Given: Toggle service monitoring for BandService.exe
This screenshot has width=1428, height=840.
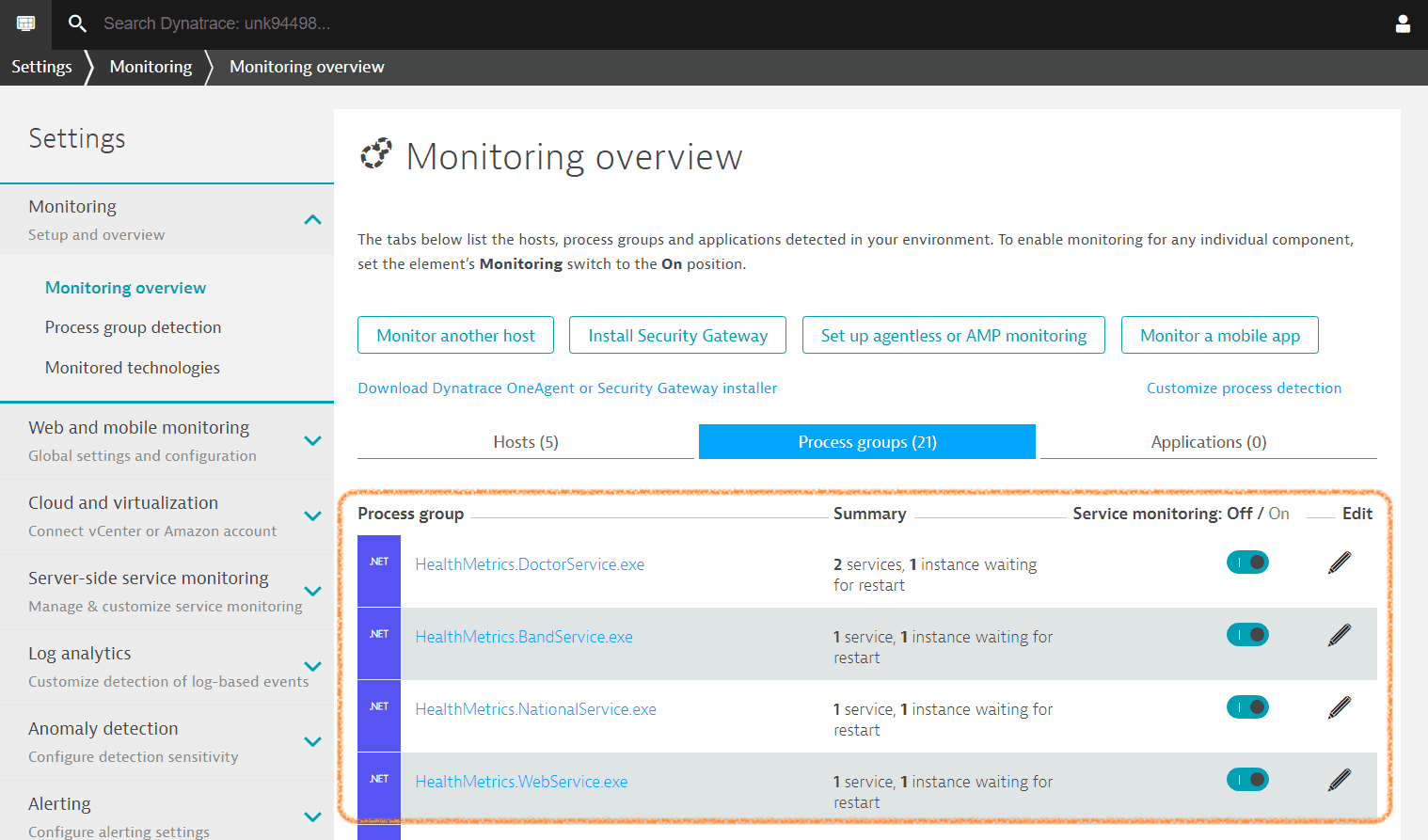Looking at the screenshot, I should click(x=1247, y=635).
